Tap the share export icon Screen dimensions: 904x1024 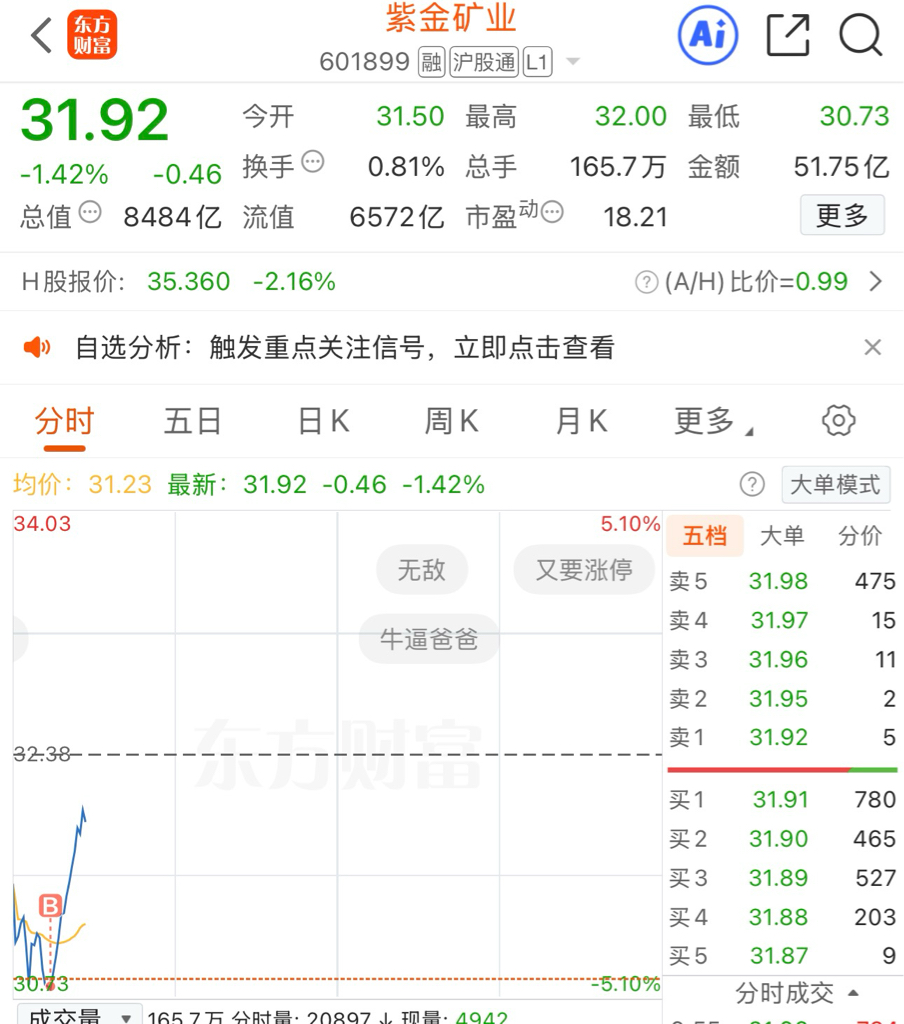pos(788,35)
